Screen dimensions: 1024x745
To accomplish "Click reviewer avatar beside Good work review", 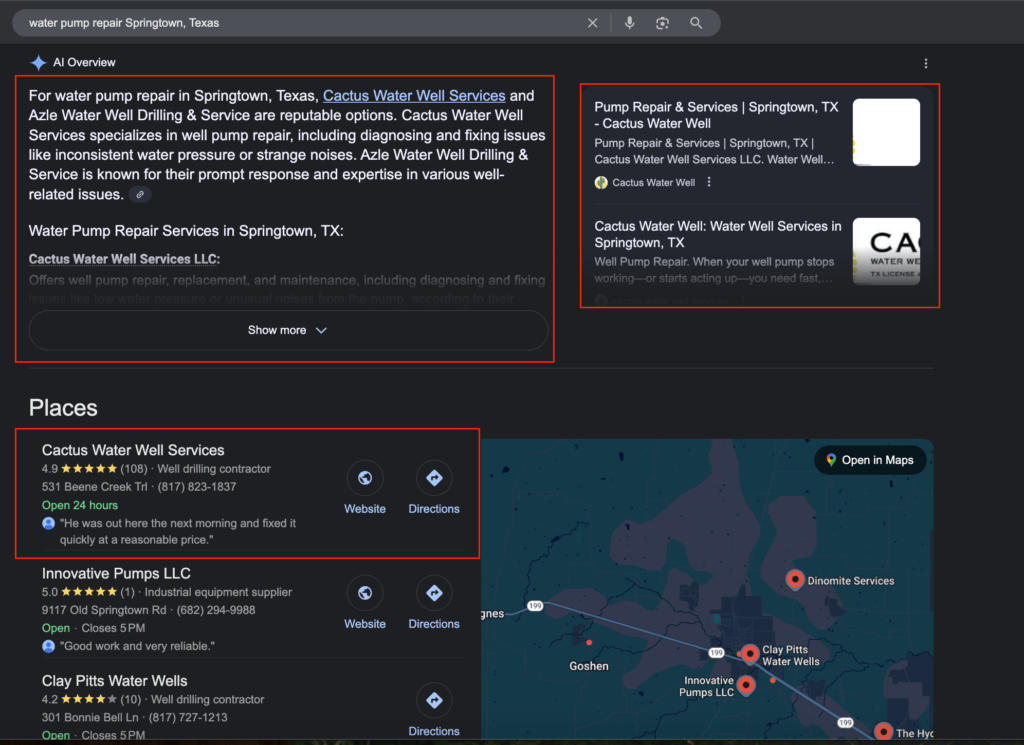I will pyautogui.click(x=48, y=646).
